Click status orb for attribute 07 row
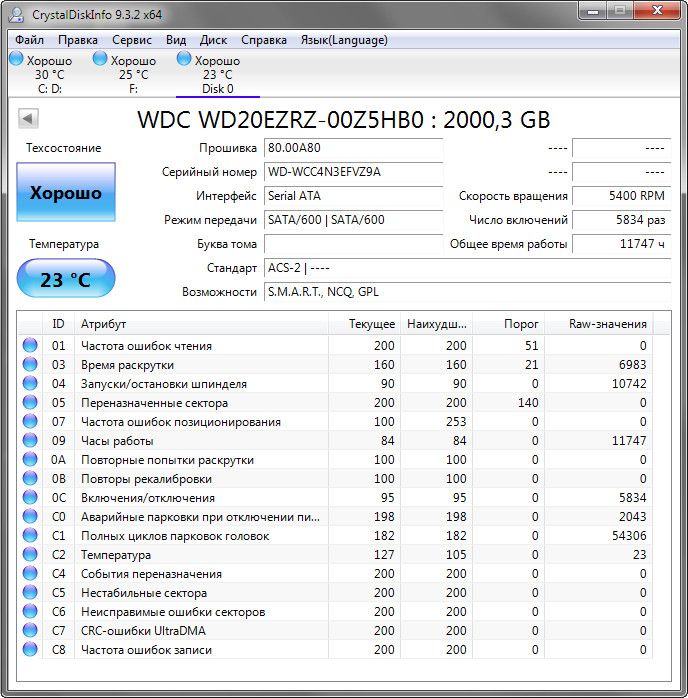 coord(30,421)
